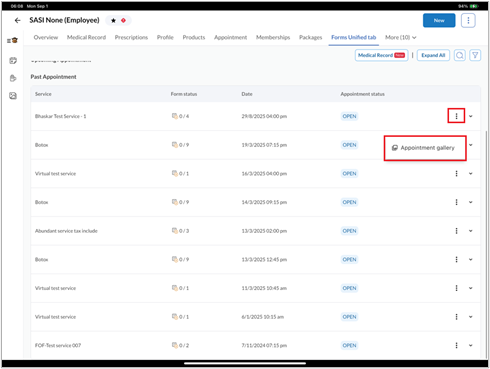Viewport: 490px width, 369px height.
Task: Open the More (10) tabs dropdown
Action: point(401,37)
